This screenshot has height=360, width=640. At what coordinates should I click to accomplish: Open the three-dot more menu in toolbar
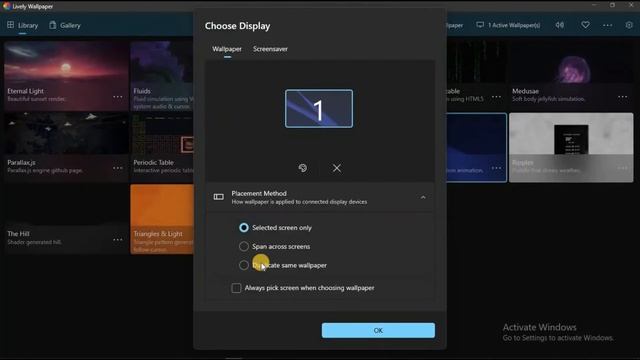point(607,25)
